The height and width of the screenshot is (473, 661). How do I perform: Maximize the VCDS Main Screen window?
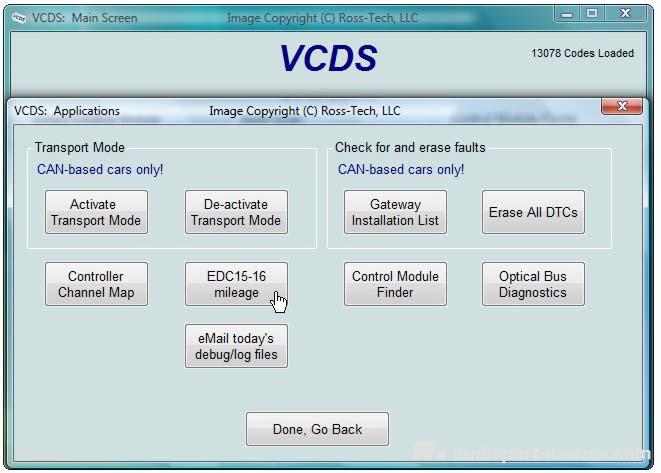point(592,14)
